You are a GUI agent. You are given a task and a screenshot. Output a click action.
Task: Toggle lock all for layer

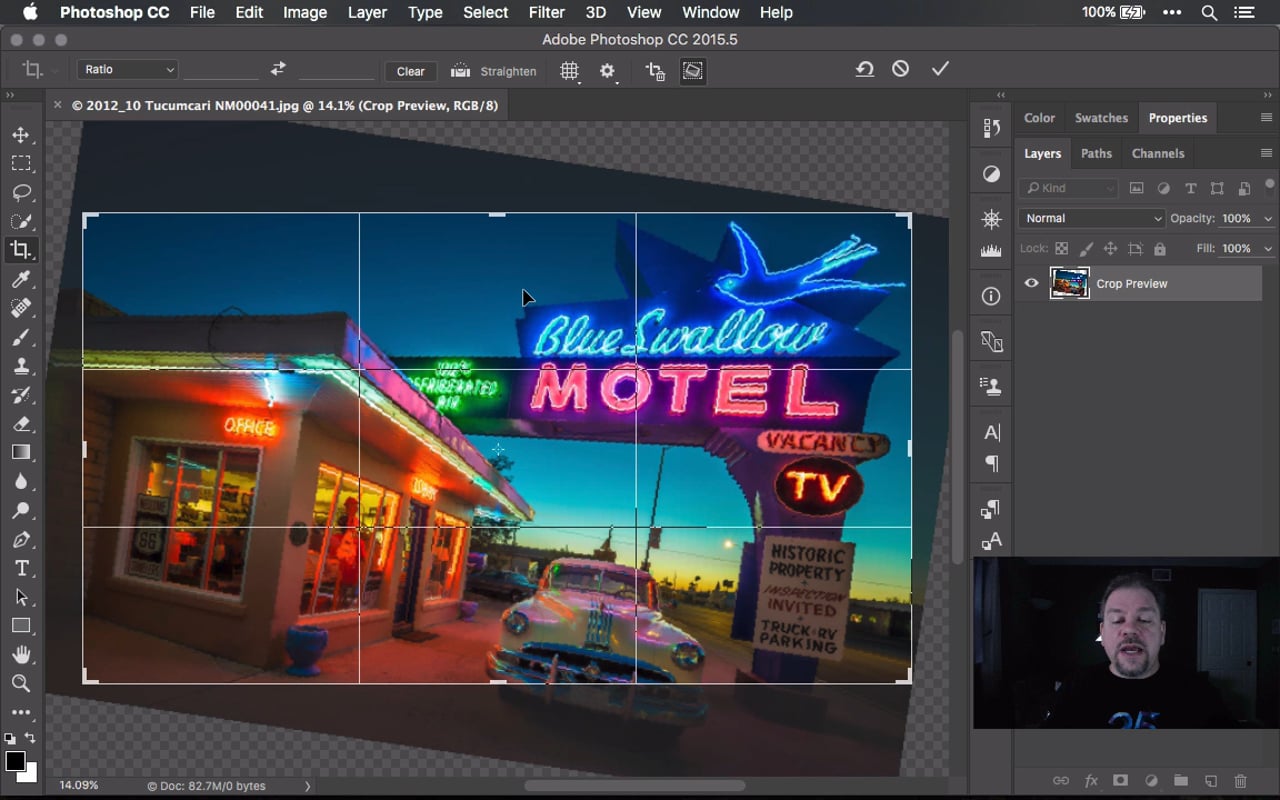coord(1160,249)
